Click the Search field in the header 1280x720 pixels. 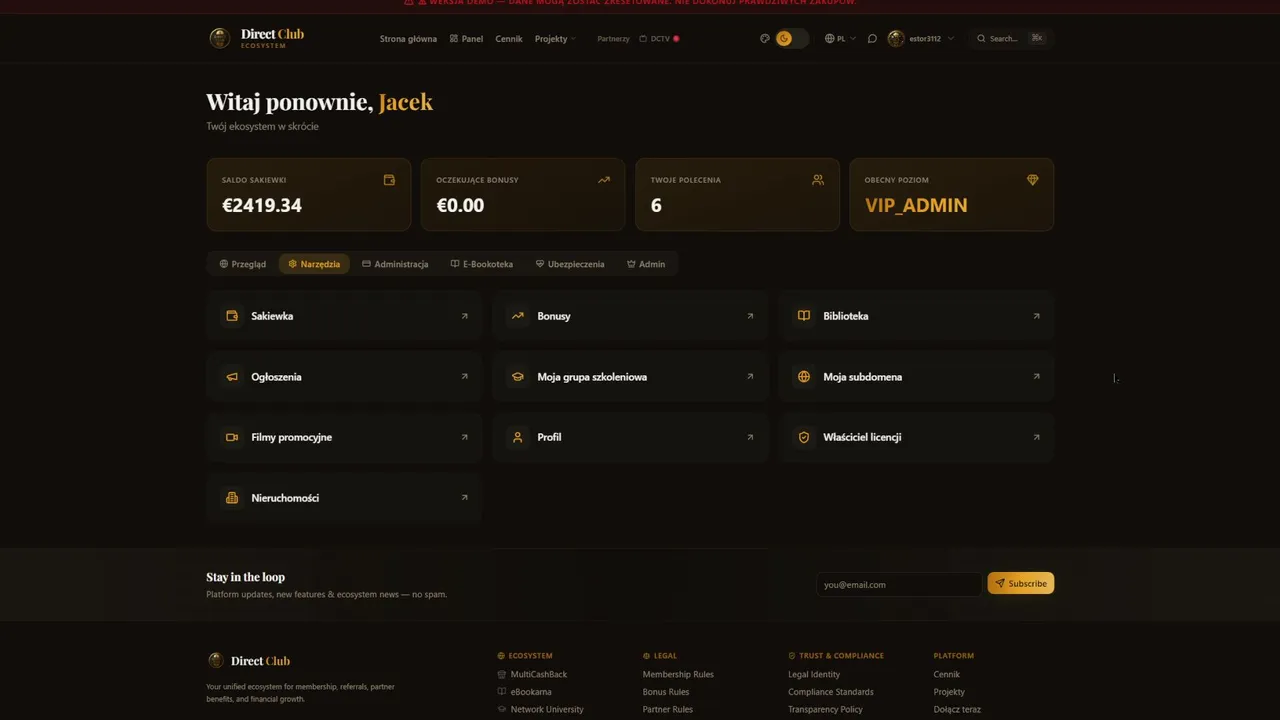click(1009, 38)
